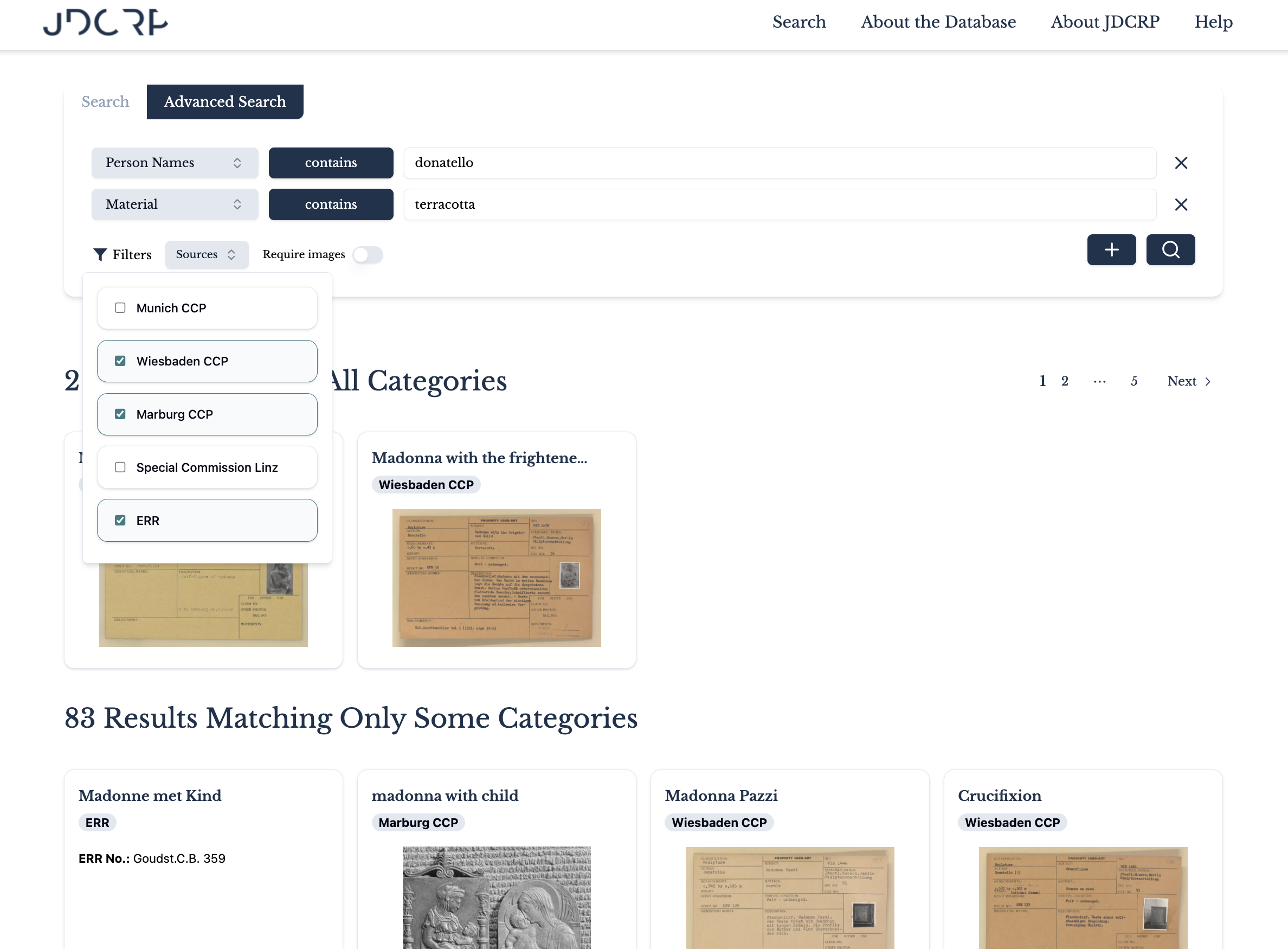This screenshot has height=949, width=1288.
Task: Click the JDCRP logo
Action: [x=106, y=23]
